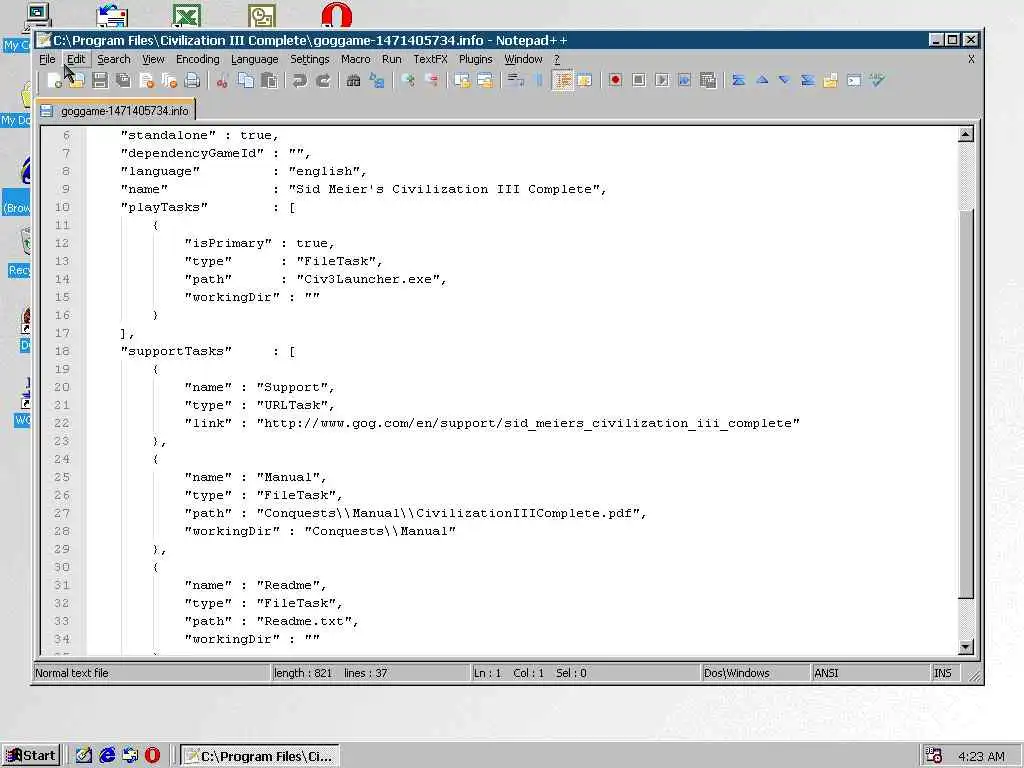The image size is (1024, 768).
Task: Open the user-defined language dialog icon
Action: tap(584, 80)
